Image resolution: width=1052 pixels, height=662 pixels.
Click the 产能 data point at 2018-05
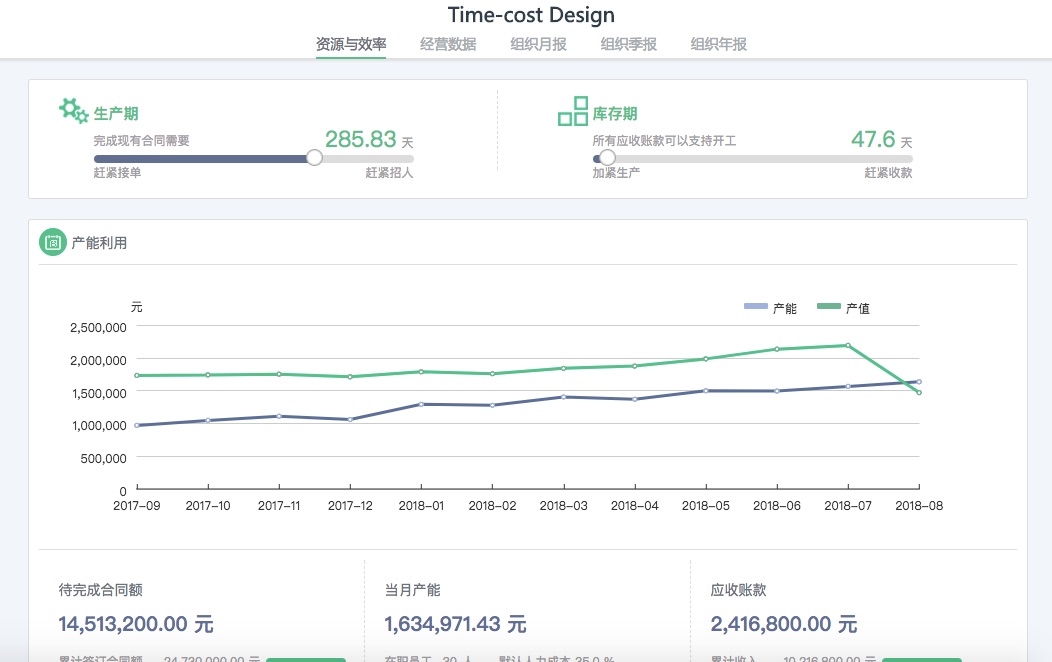(706, 390)
